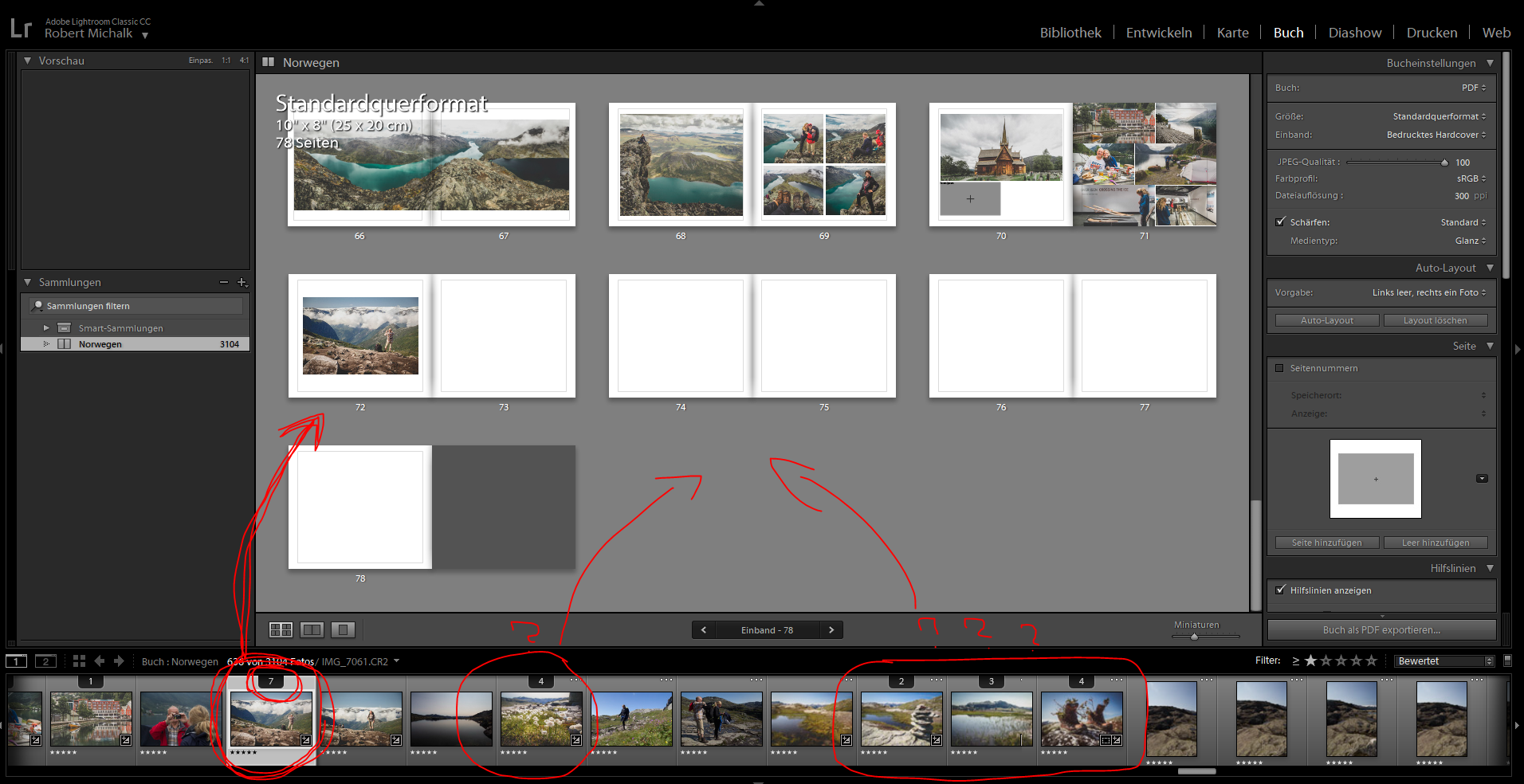
Task: Click develop badge on stone cairn photo
Action: (937, 740)
